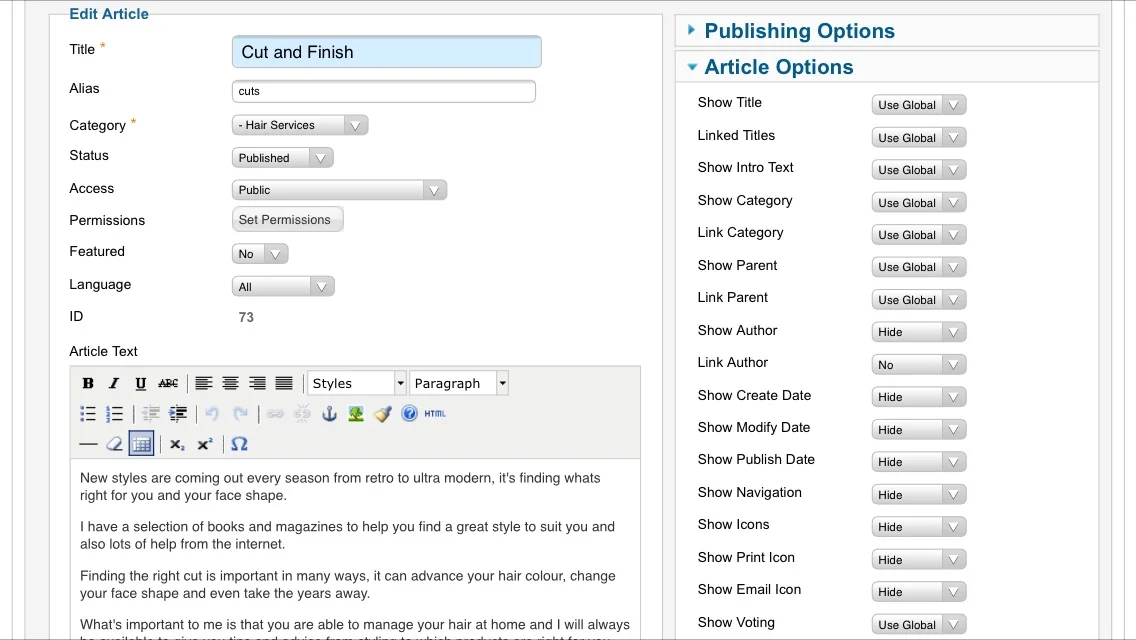Viewport: 1136px width, 640px height.
Task: Justify text with full-align icon
Action: 284,383
